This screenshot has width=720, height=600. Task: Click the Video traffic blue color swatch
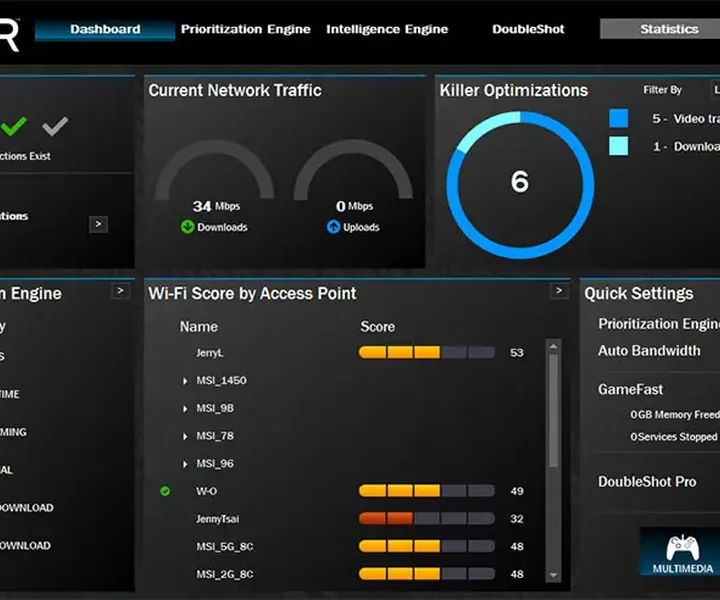[619, 118]
